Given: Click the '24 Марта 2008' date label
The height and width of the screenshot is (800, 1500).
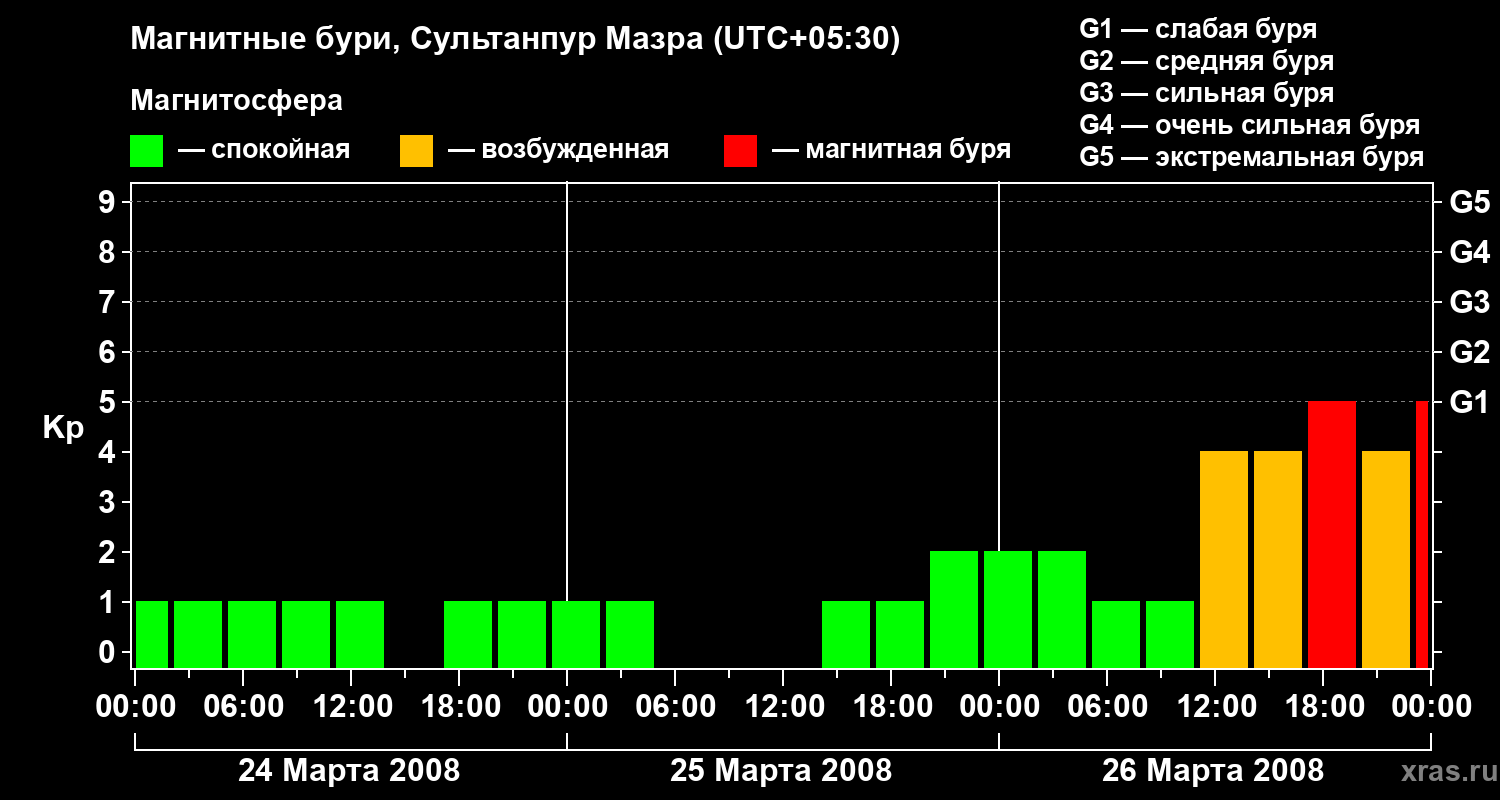Looking at the screenshot, I should pyautogui.click(x=349, y=771).
